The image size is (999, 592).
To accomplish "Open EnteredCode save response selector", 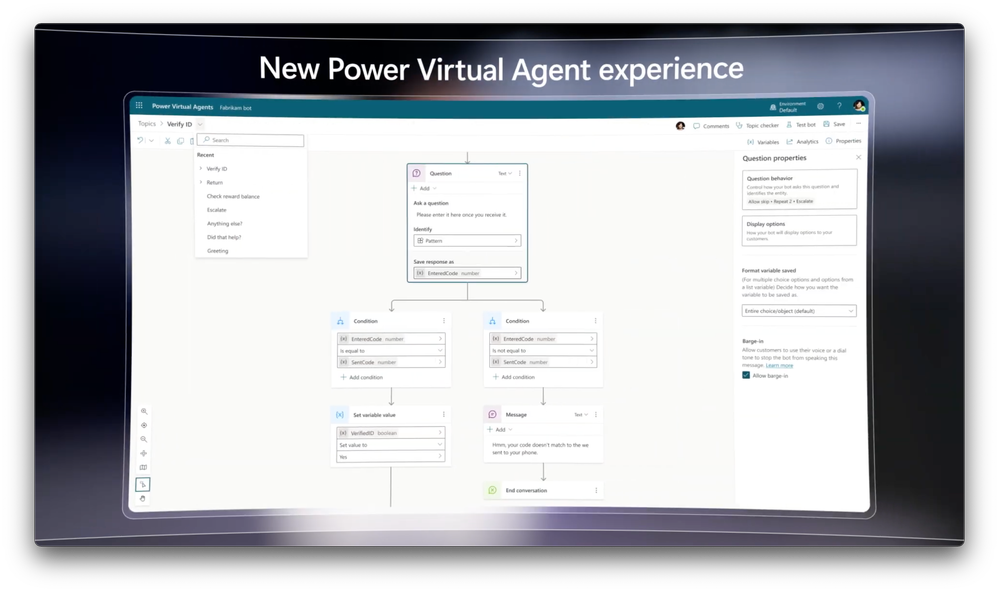I will [x=468, y=273].
